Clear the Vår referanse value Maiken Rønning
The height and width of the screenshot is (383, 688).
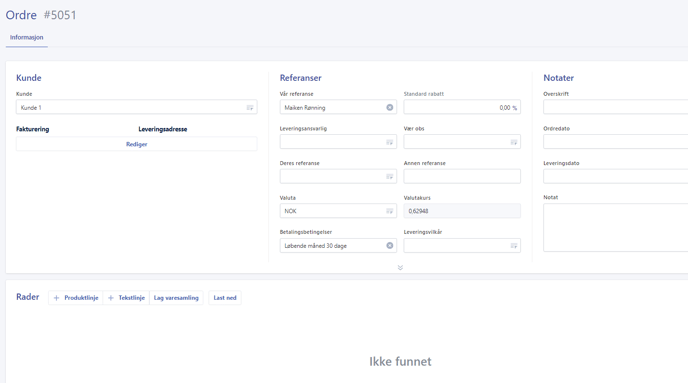[x=390, y=107]
